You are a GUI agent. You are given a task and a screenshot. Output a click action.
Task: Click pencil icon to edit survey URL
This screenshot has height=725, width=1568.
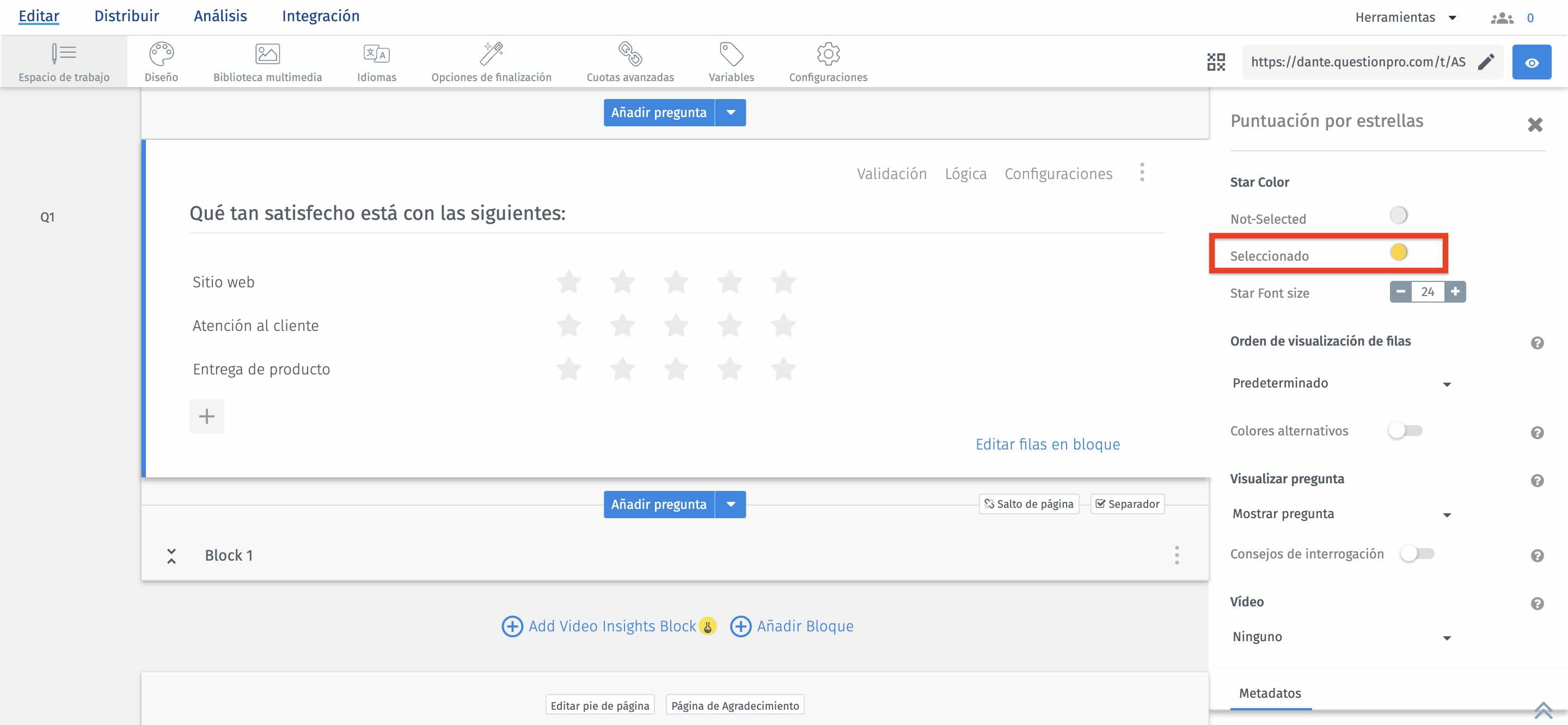(1486, 62)
